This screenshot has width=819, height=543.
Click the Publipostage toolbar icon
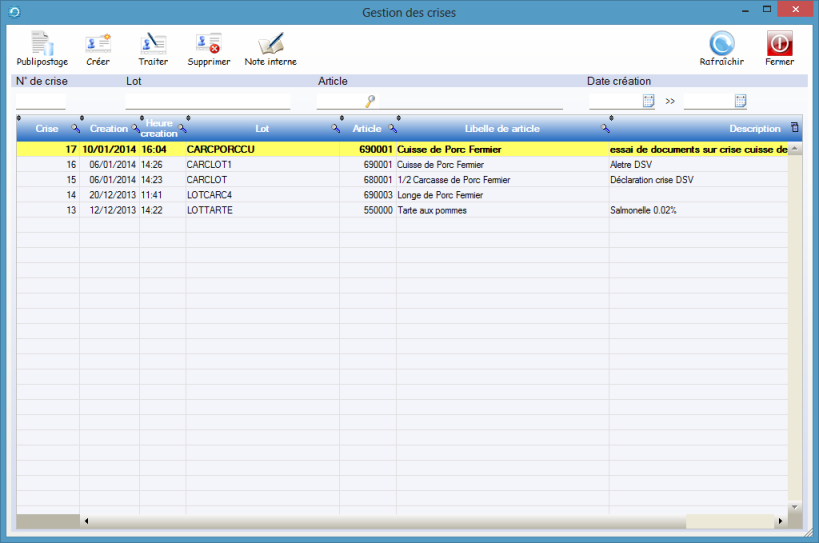42,48
